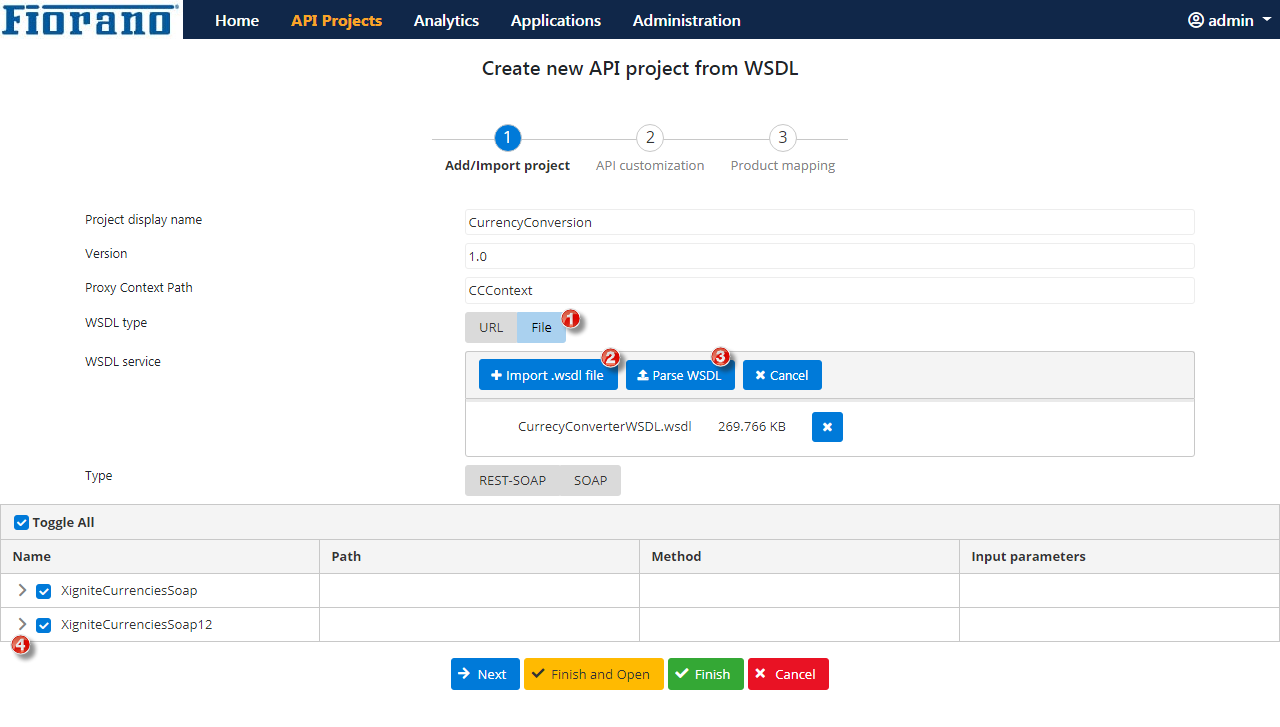Cancel the WSDL service upload
1280x727 pixels.
click(x=782, y=375)
